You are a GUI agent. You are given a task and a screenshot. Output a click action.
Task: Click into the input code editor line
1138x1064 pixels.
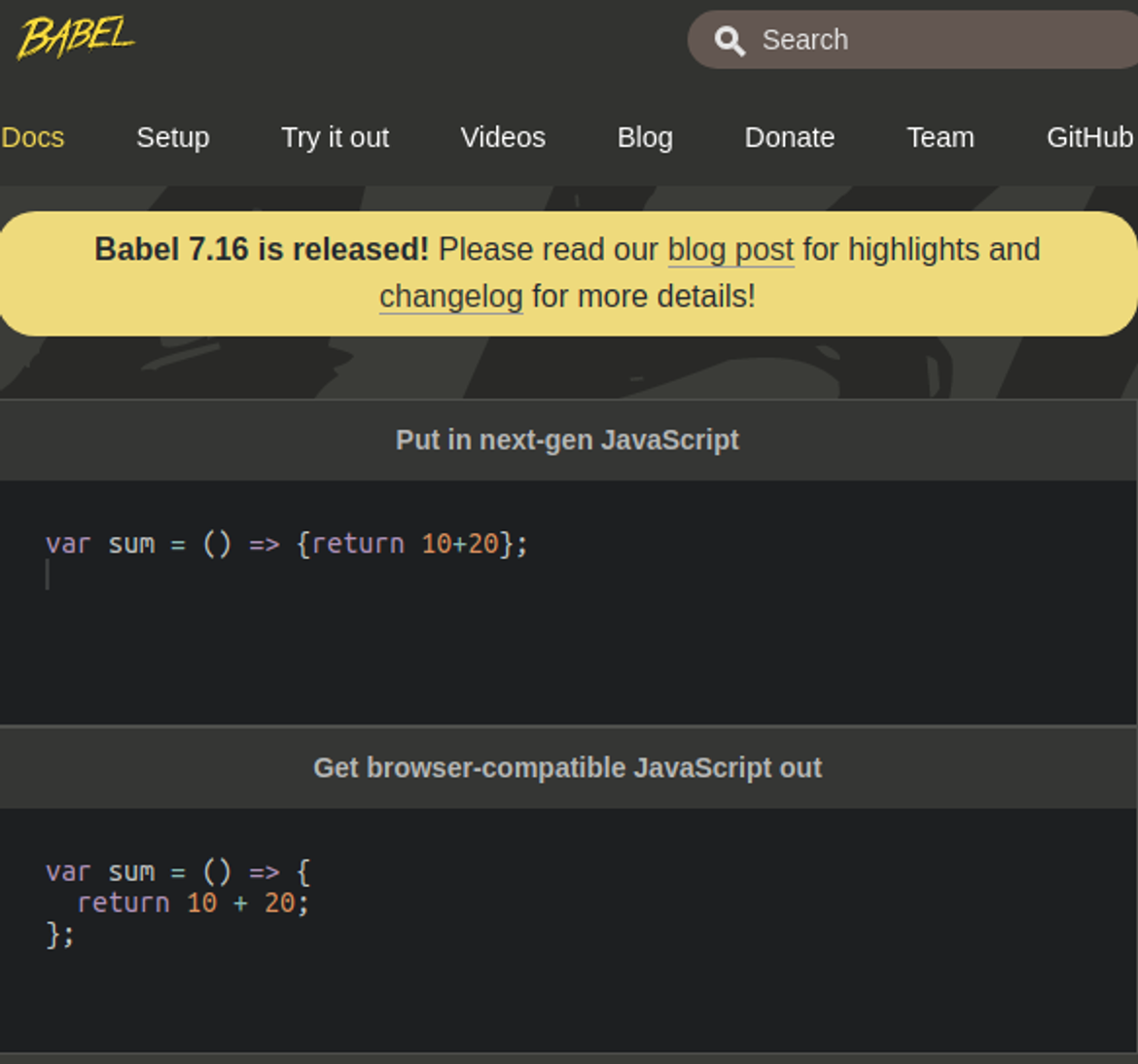[x=287, y=544]
